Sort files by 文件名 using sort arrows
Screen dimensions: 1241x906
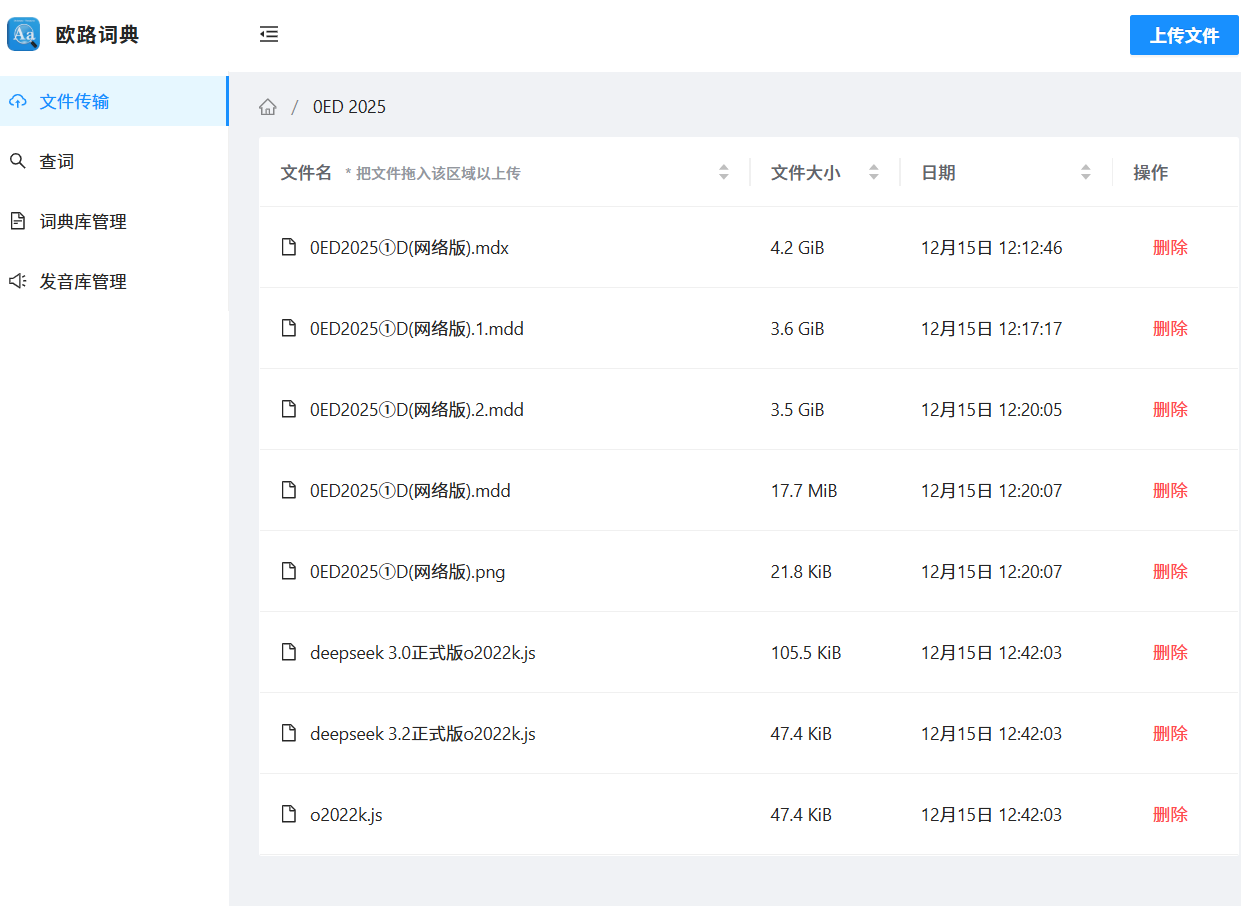click(x=724, y=173)
